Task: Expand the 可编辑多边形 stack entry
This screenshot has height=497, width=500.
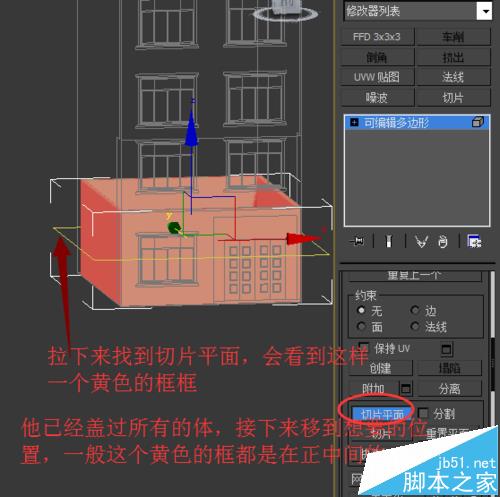Action: pos(354,123)
